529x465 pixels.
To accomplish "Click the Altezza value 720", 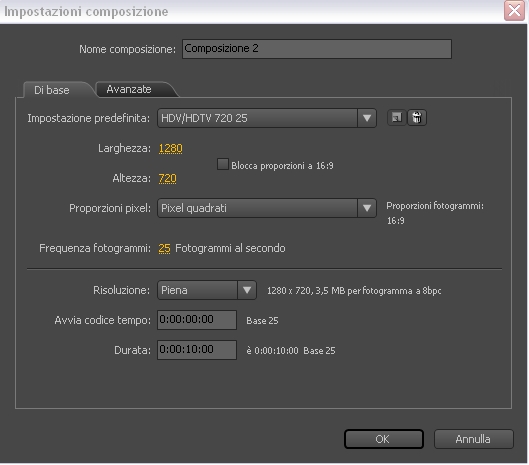I will coord(167,178).
